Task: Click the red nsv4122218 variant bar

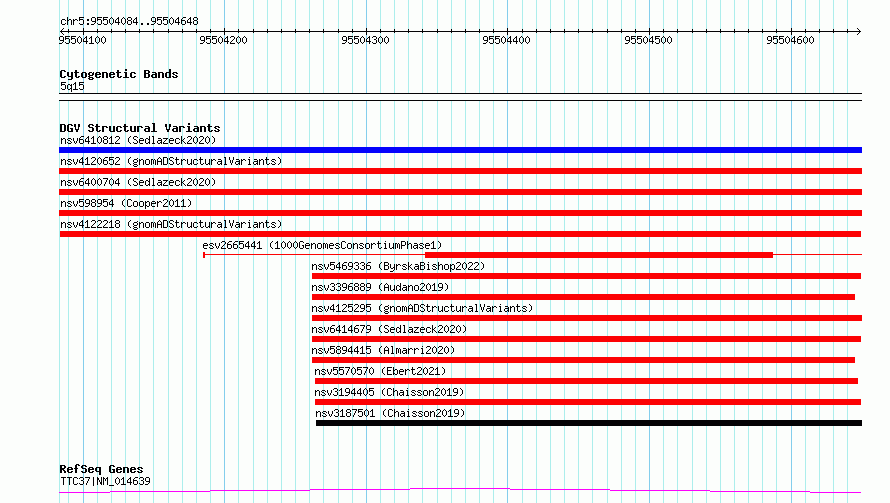Action: coord(460,234)
